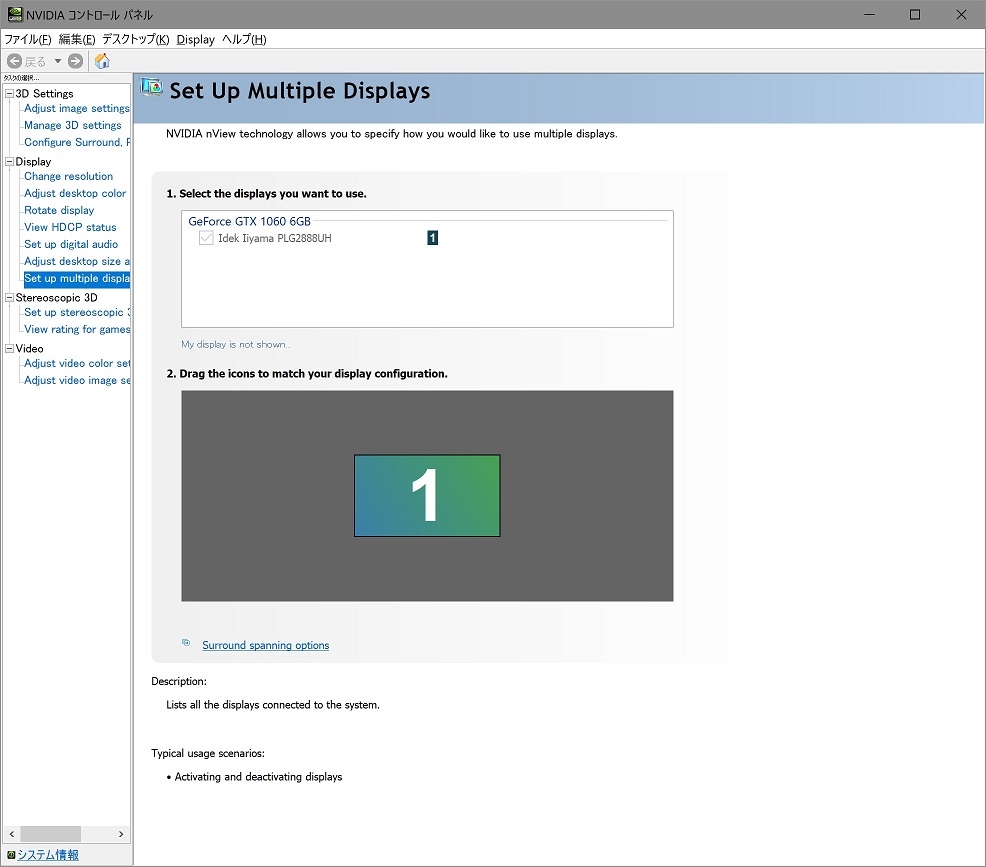This screenshot has width=986, height=867.
Task: Open the ファイル(F) menu
Action: click(28, 40)
